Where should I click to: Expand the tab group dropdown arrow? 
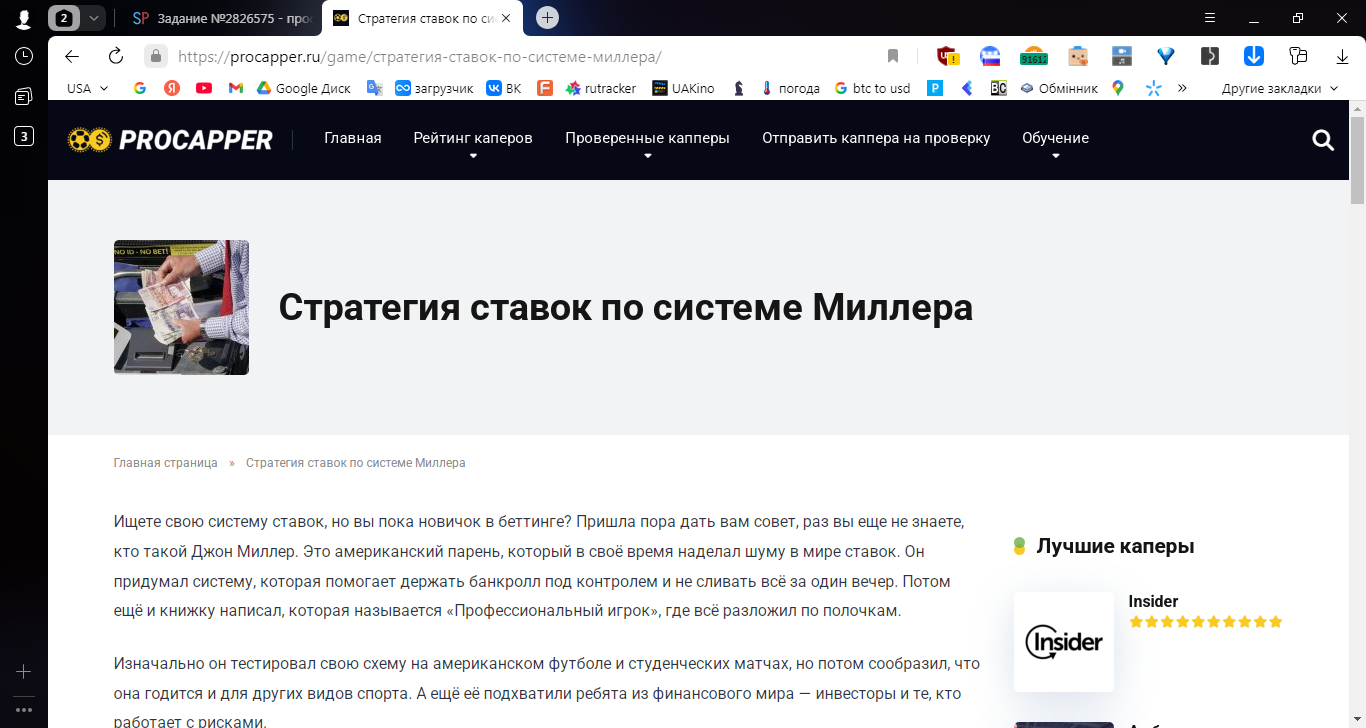(94, 18)
